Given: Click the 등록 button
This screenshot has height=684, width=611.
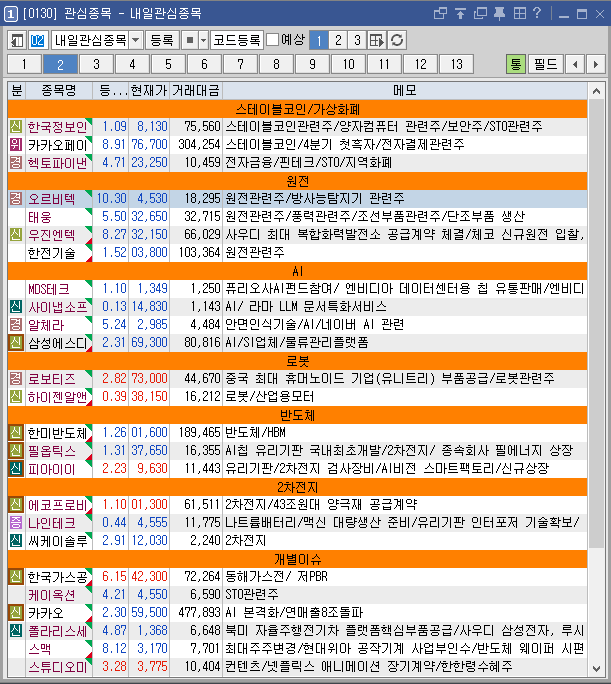Looking at the screenshot, I should click(162, 41).
